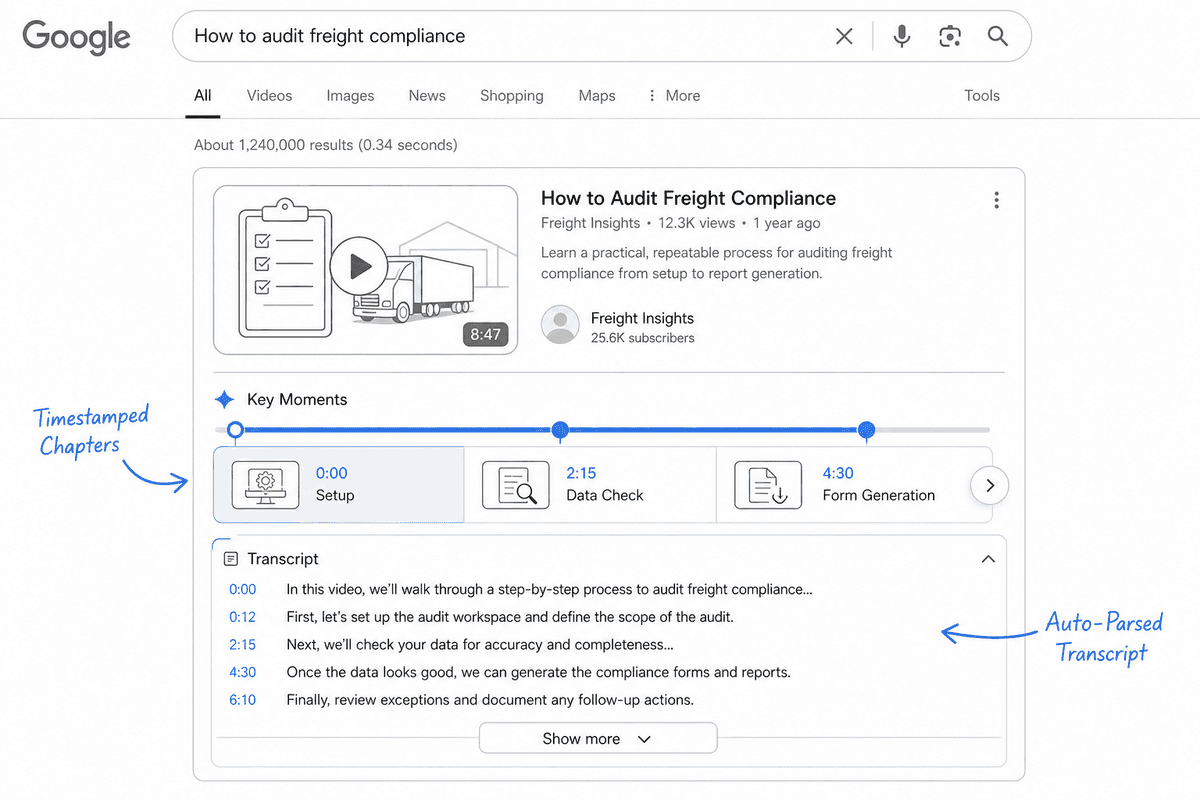This screenshot has height=800, width=1200.
Task: Click the magnifying glass search icon
Action: click(x=998, y=37)
